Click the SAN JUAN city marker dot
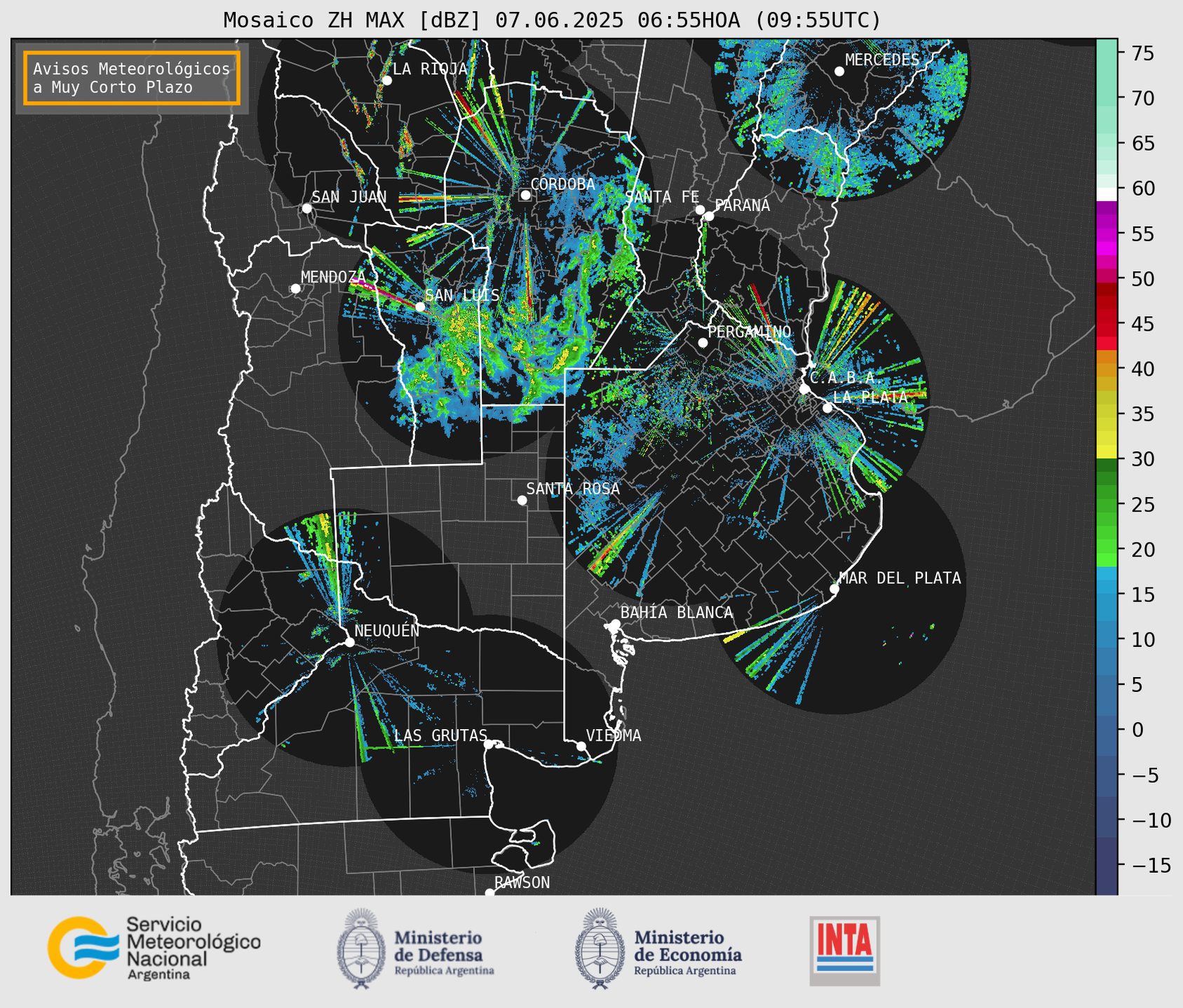Screen dimensions: 1183x1008 pyautogui.click(x=306, y=208)
